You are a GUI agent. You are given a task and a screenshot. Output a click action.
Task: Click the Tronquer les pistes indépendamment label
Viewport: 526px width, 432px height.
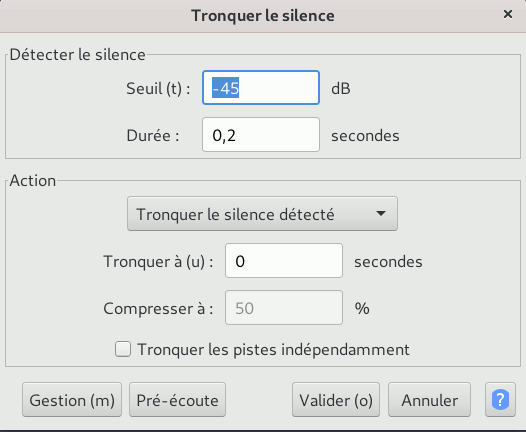click(x=273, y=349)
